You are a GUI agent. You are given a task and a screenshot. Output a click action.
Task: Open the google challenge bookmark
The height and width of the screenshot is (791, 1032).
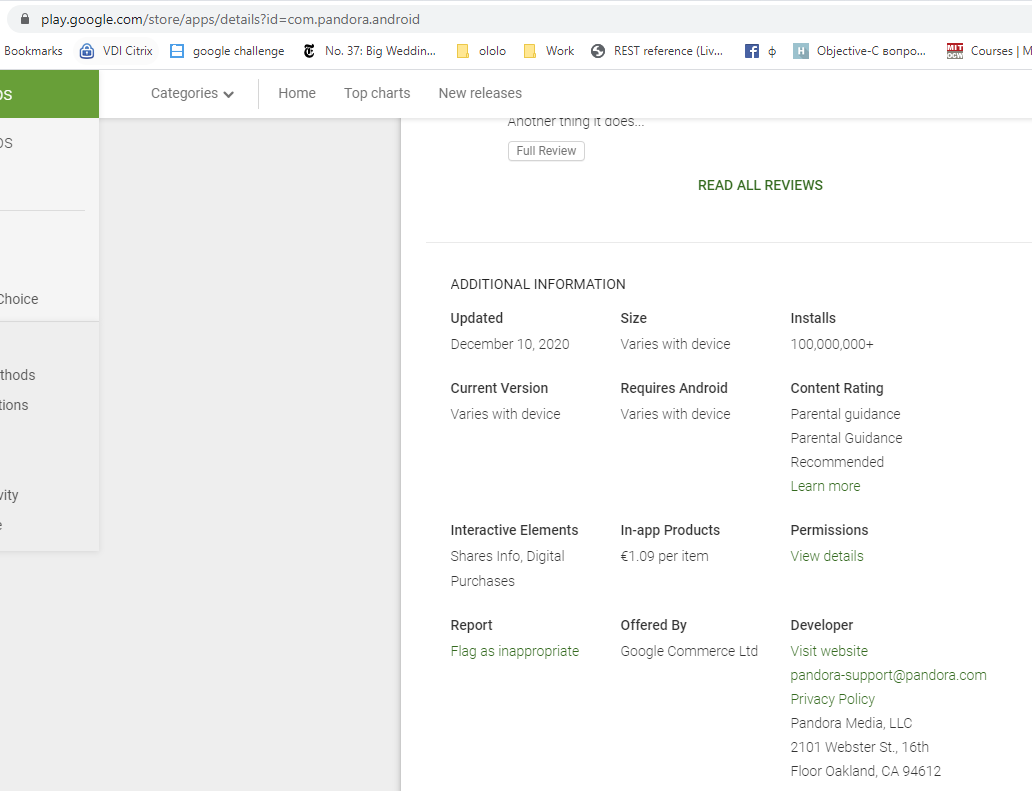[227, 51]
